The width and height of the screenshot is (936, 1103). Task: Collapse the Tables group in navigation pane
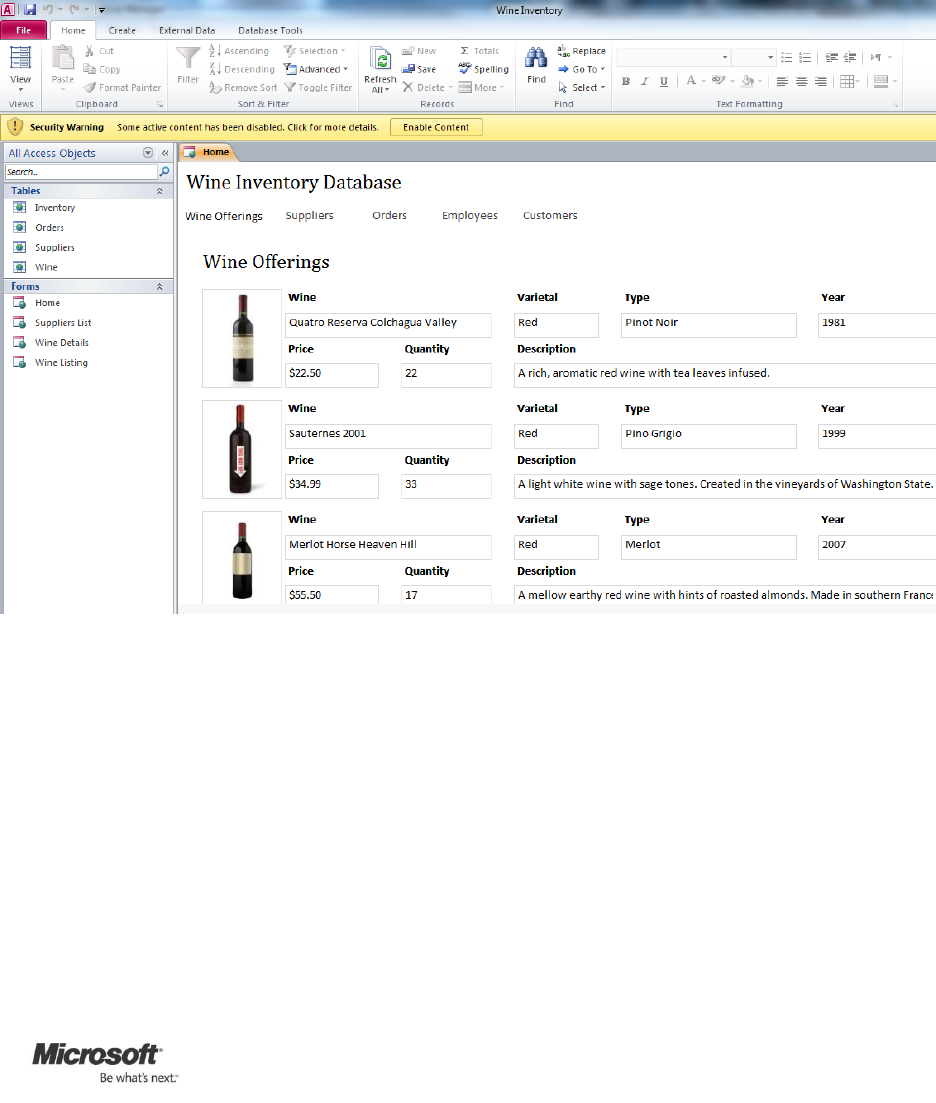click(159, 191)
